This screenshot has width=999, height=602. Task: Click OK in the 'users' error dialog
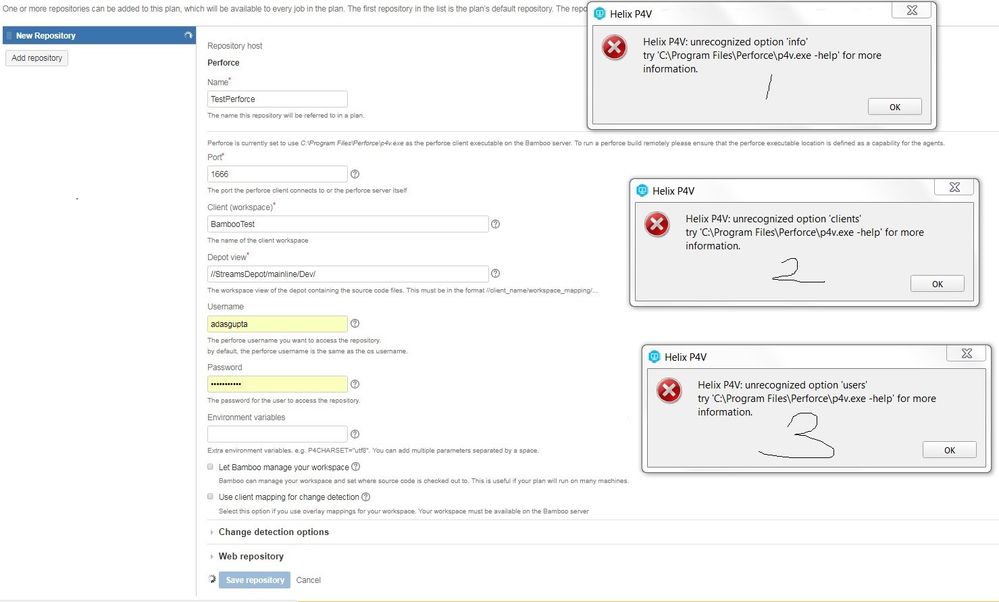949,450
